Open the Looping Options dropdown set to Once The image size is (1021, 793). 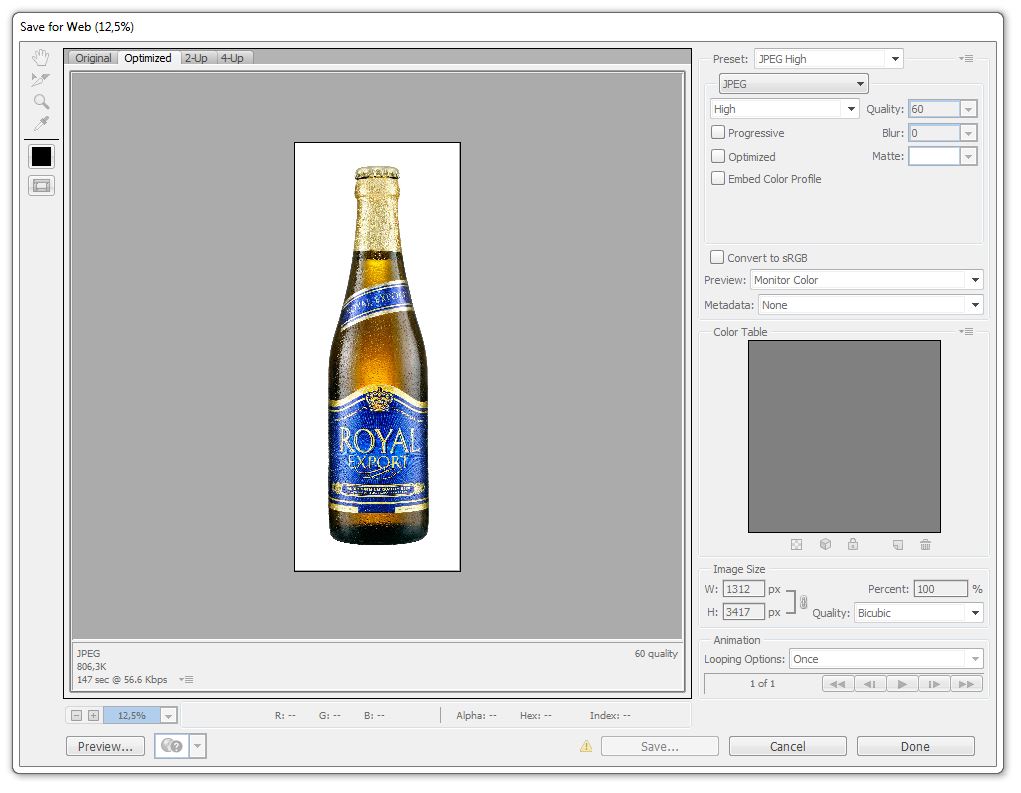pos(886,658)
